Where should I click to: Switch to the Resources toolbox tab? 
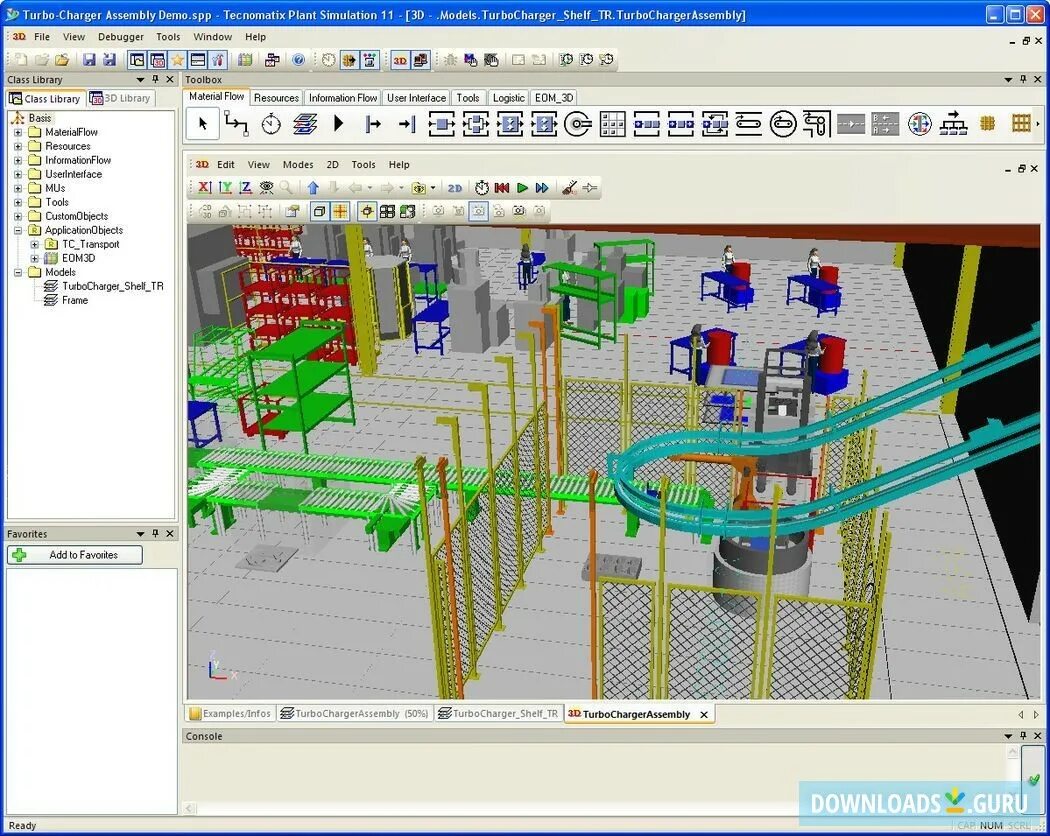[276, 98]
